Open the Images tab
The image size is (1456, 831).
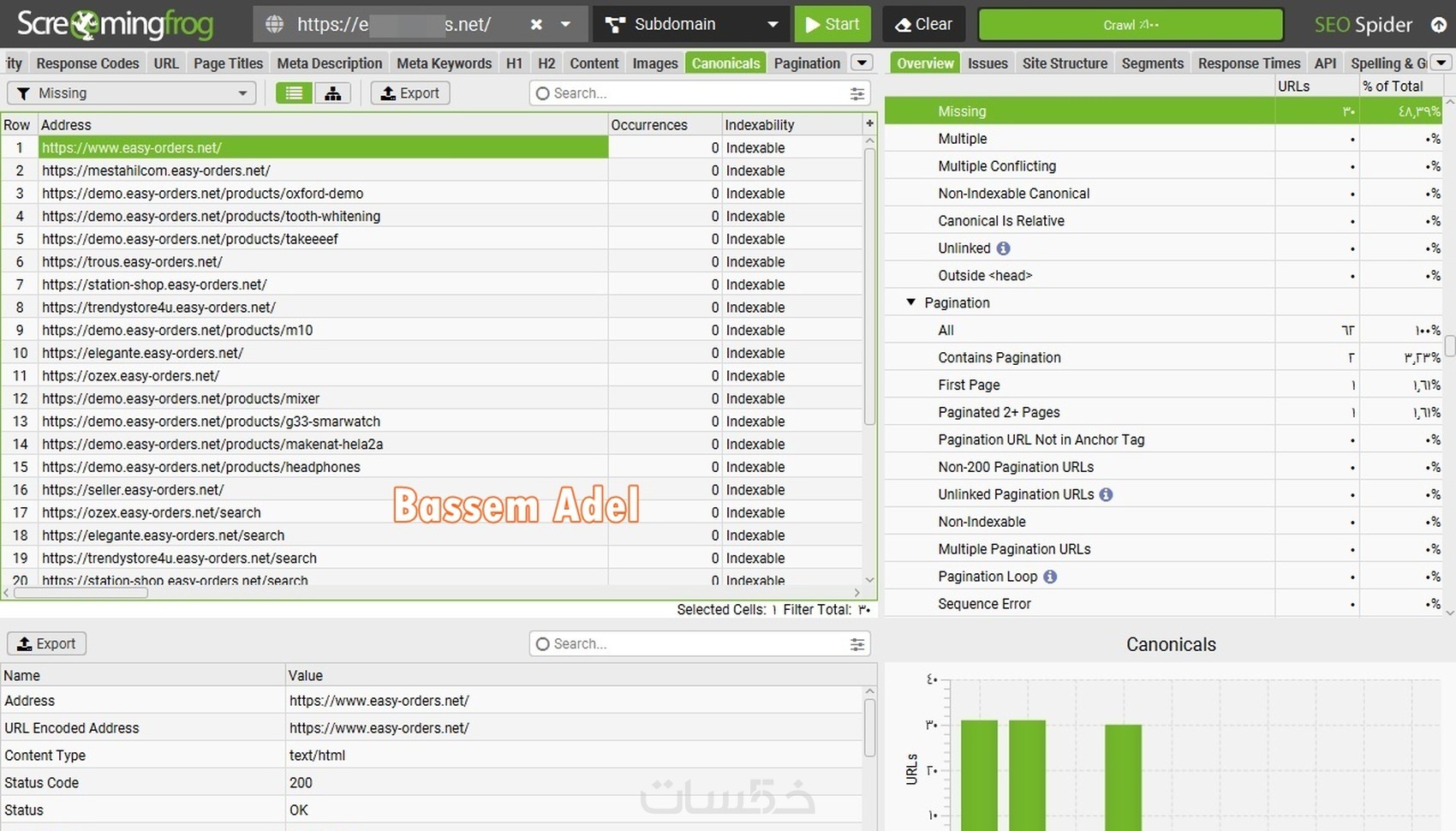point(655,63)
